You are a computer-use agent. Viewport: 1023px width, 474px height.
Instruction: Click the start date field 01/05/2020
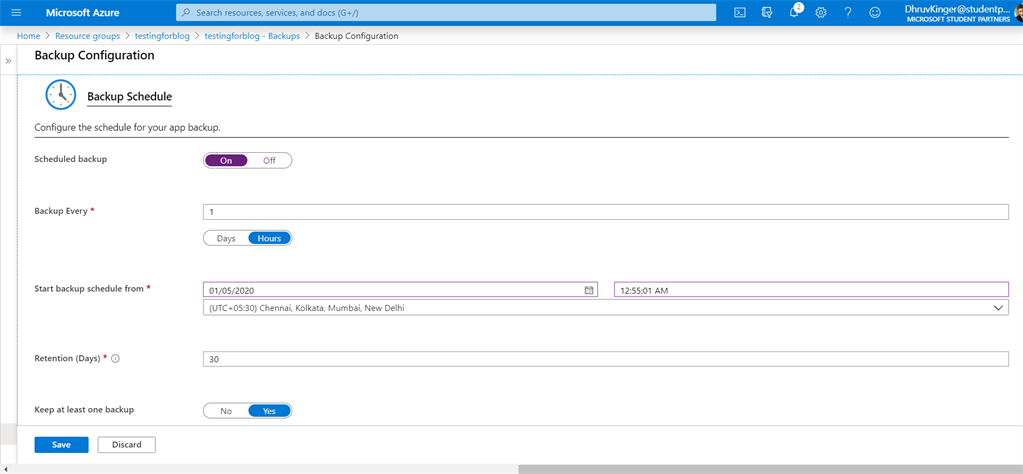pos(401,290)
